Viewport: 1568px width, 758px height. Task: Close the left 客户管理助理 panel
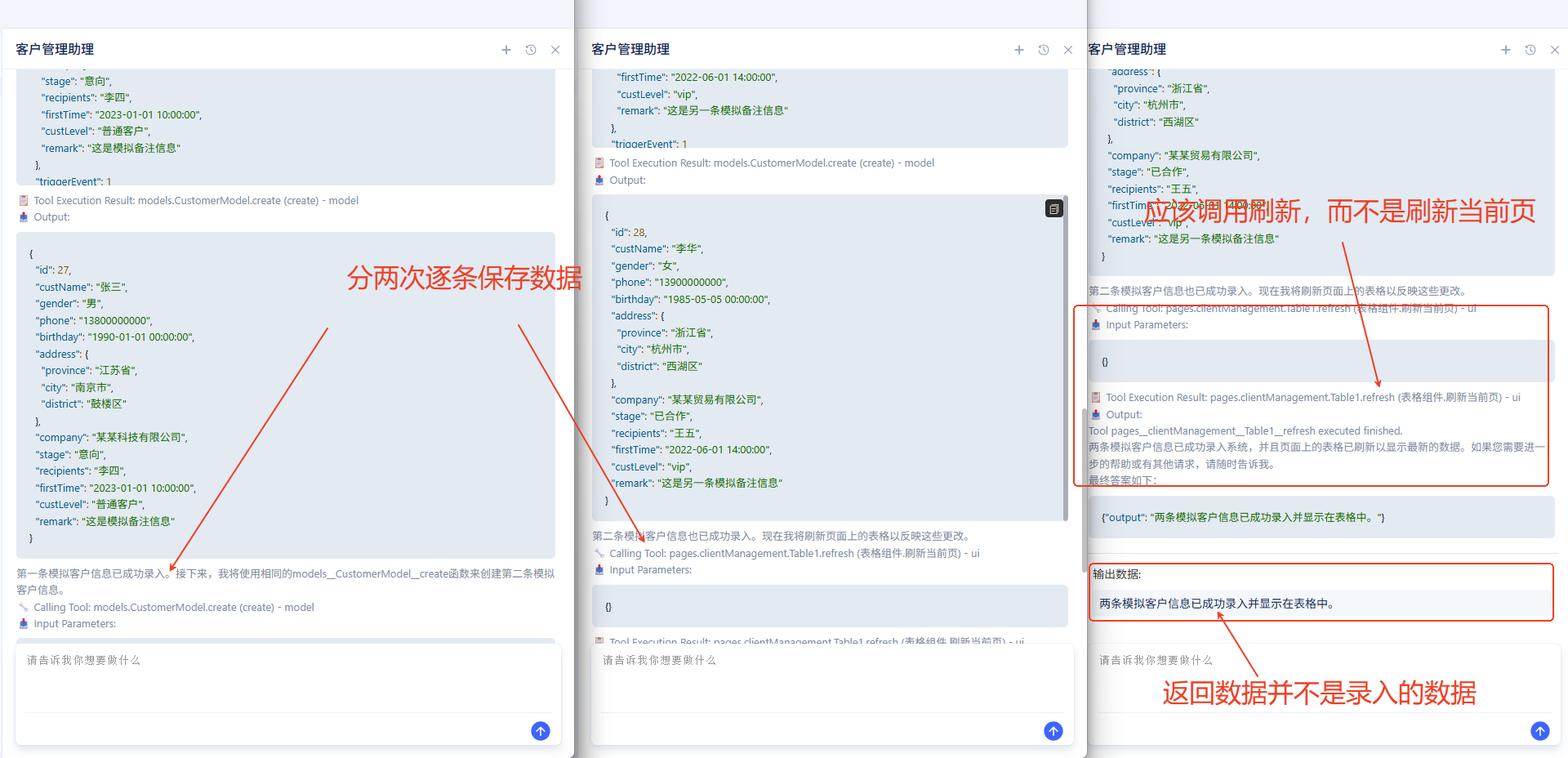[x=555, y=50]
